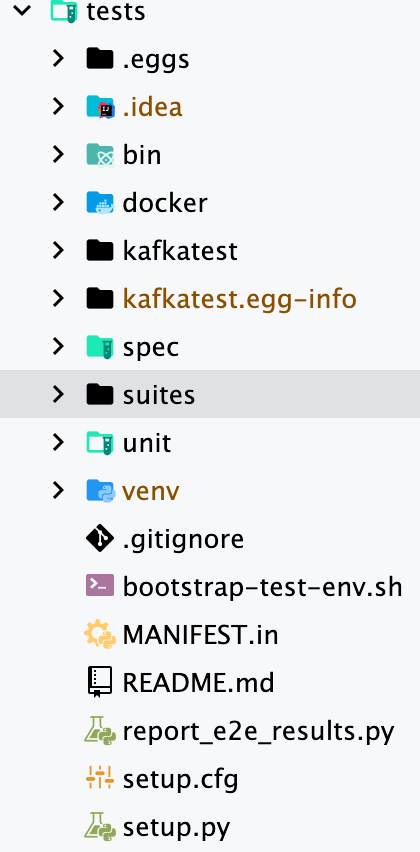Expand the kafkatest.egg-info folder chevron
The image size is (420, 852).
coord(58,298)
